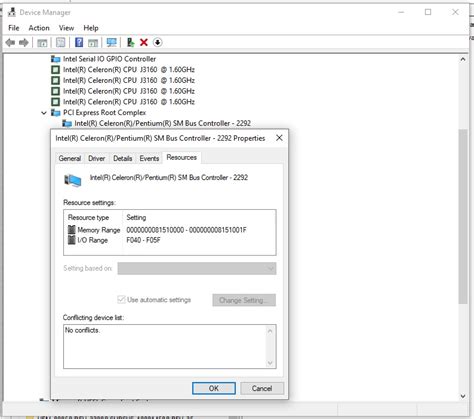Minimize the Device Manager window

pos(401,12)
